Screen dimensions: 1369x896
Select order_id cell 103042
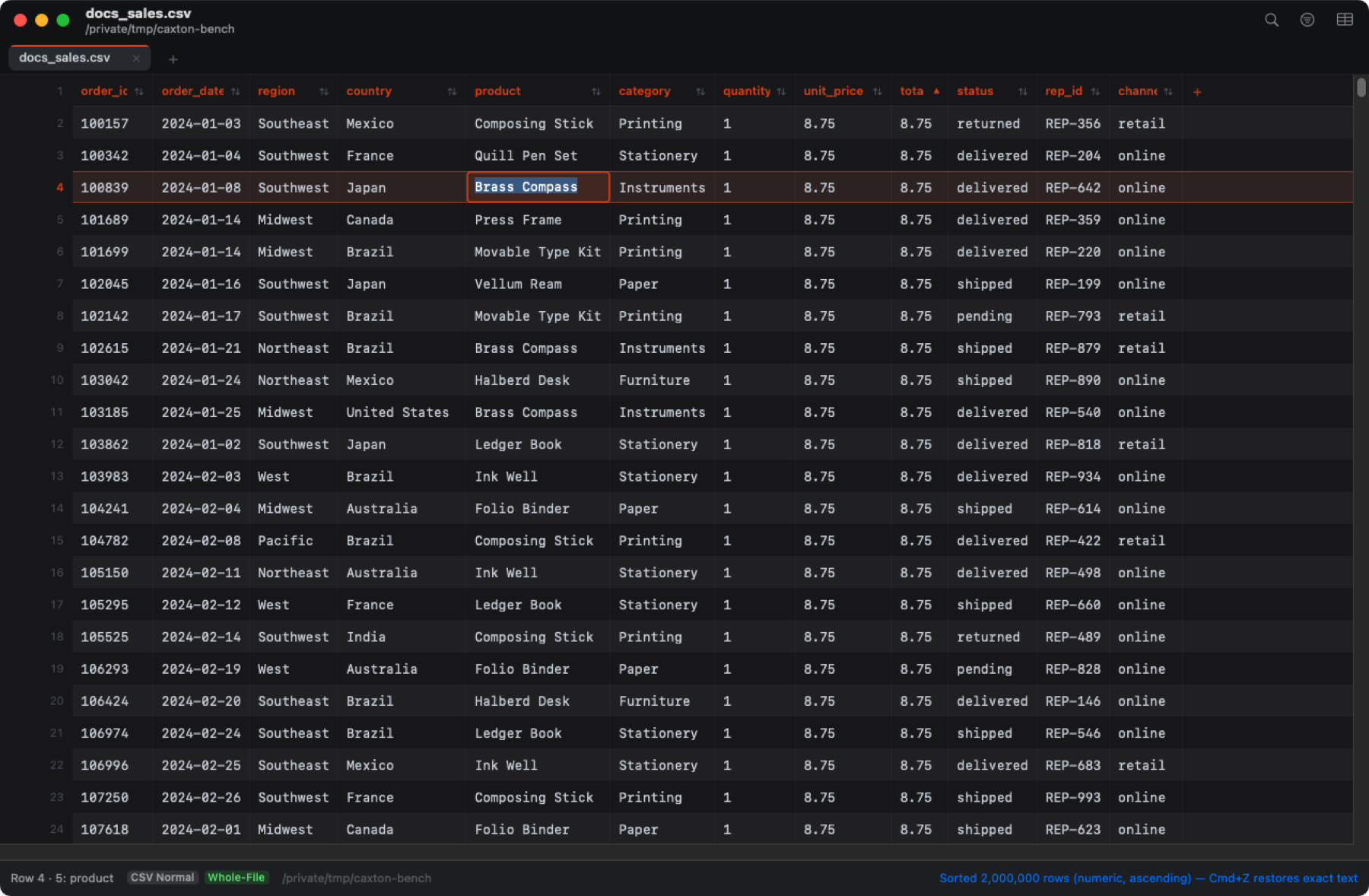click(113, 380)
